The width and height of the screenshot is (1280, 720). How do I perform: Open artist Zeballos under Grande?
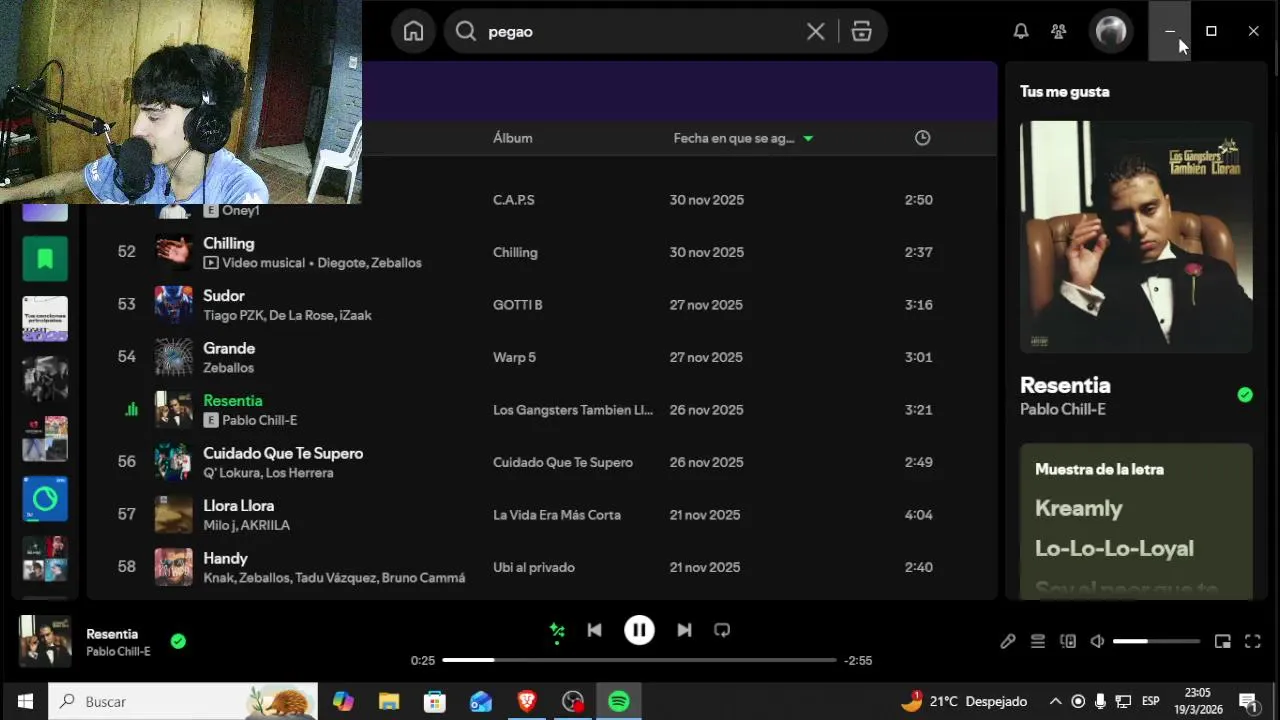tap(228, 368)
